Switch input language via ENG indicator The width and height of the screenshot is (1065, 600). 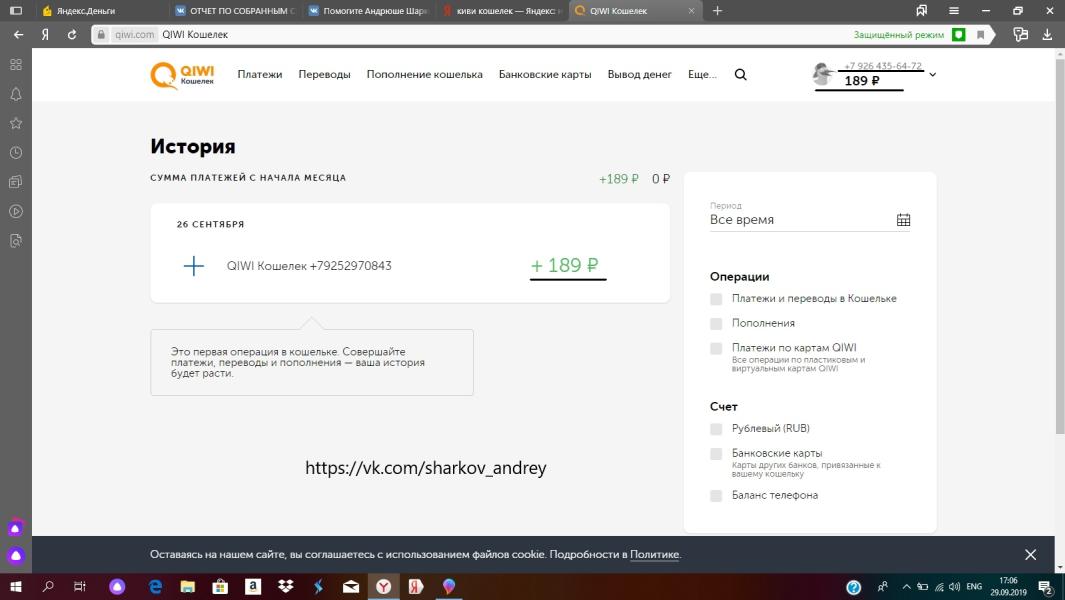coord(974,586)
